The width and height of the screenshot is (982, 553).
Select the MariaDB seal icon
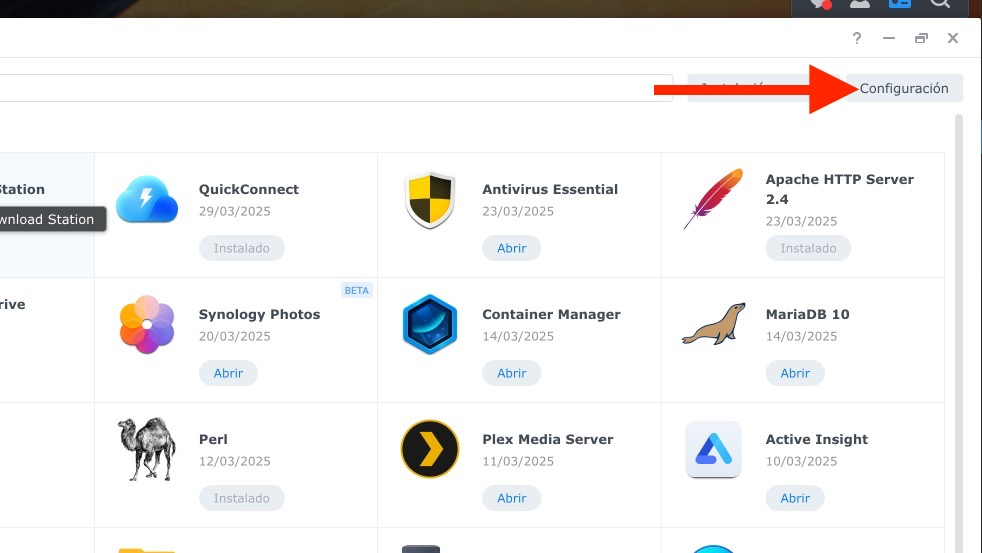click(713, 324)
